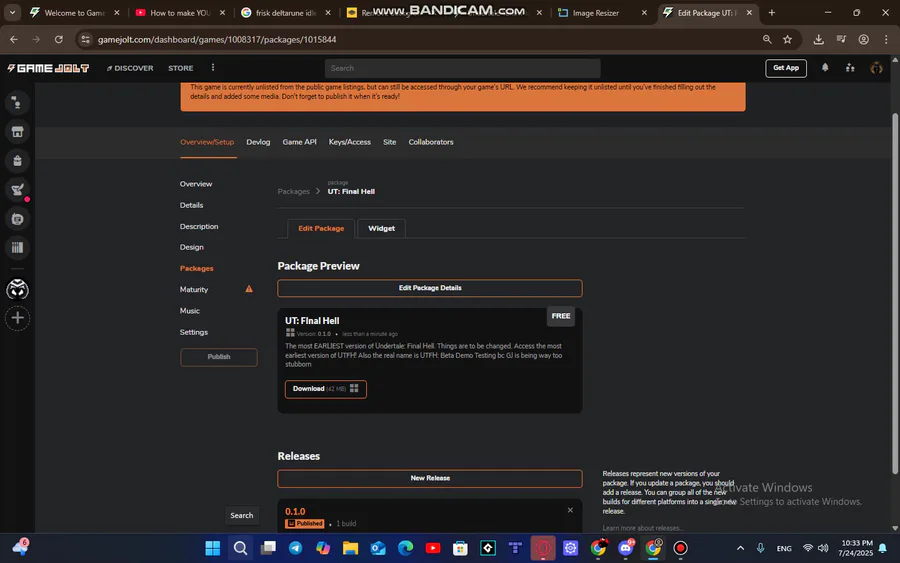This screenshot has width=900, height=563.
Task: Open the Chrome profile icon
Action: coord(863,39)
